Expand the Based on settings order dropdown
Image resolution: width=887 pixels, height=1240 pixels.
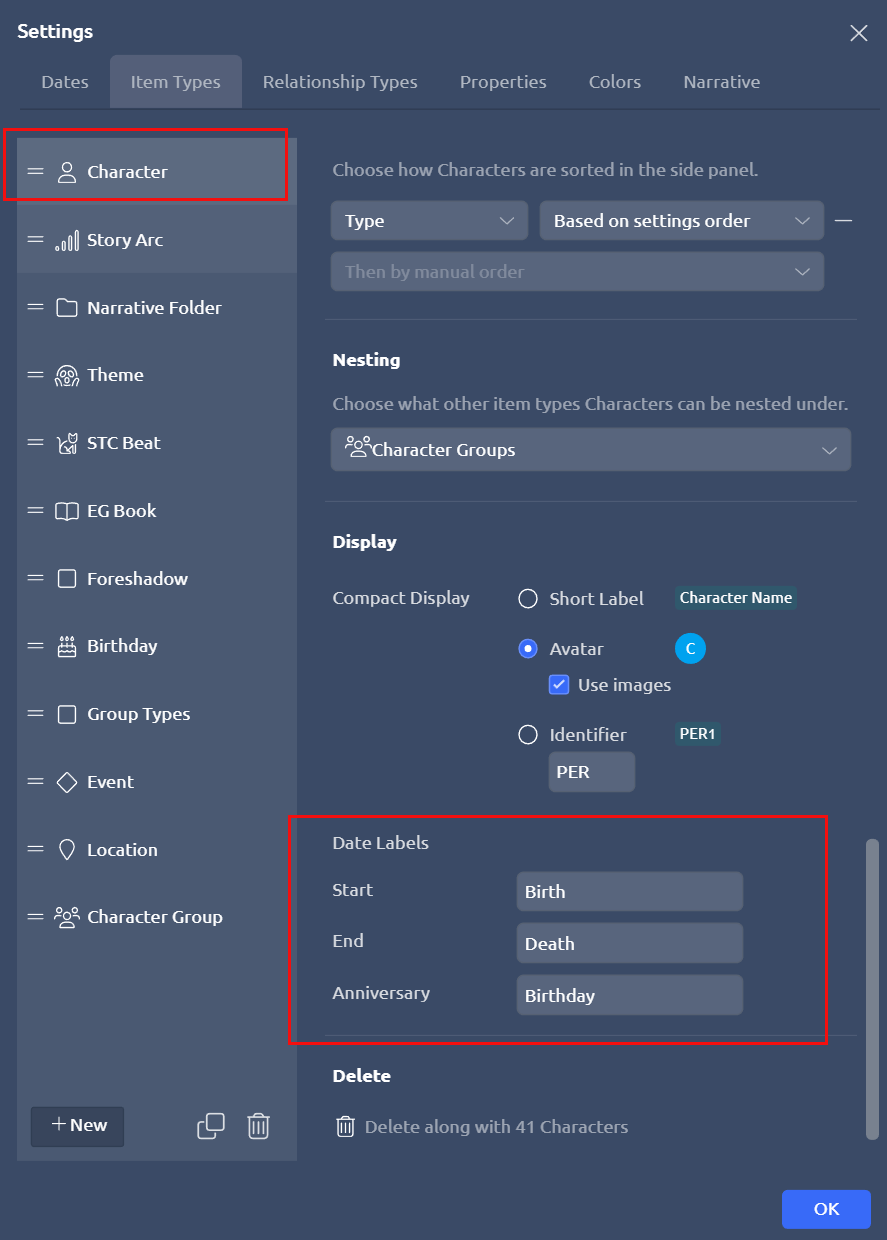pyautogui.click(x=681, y=221)
